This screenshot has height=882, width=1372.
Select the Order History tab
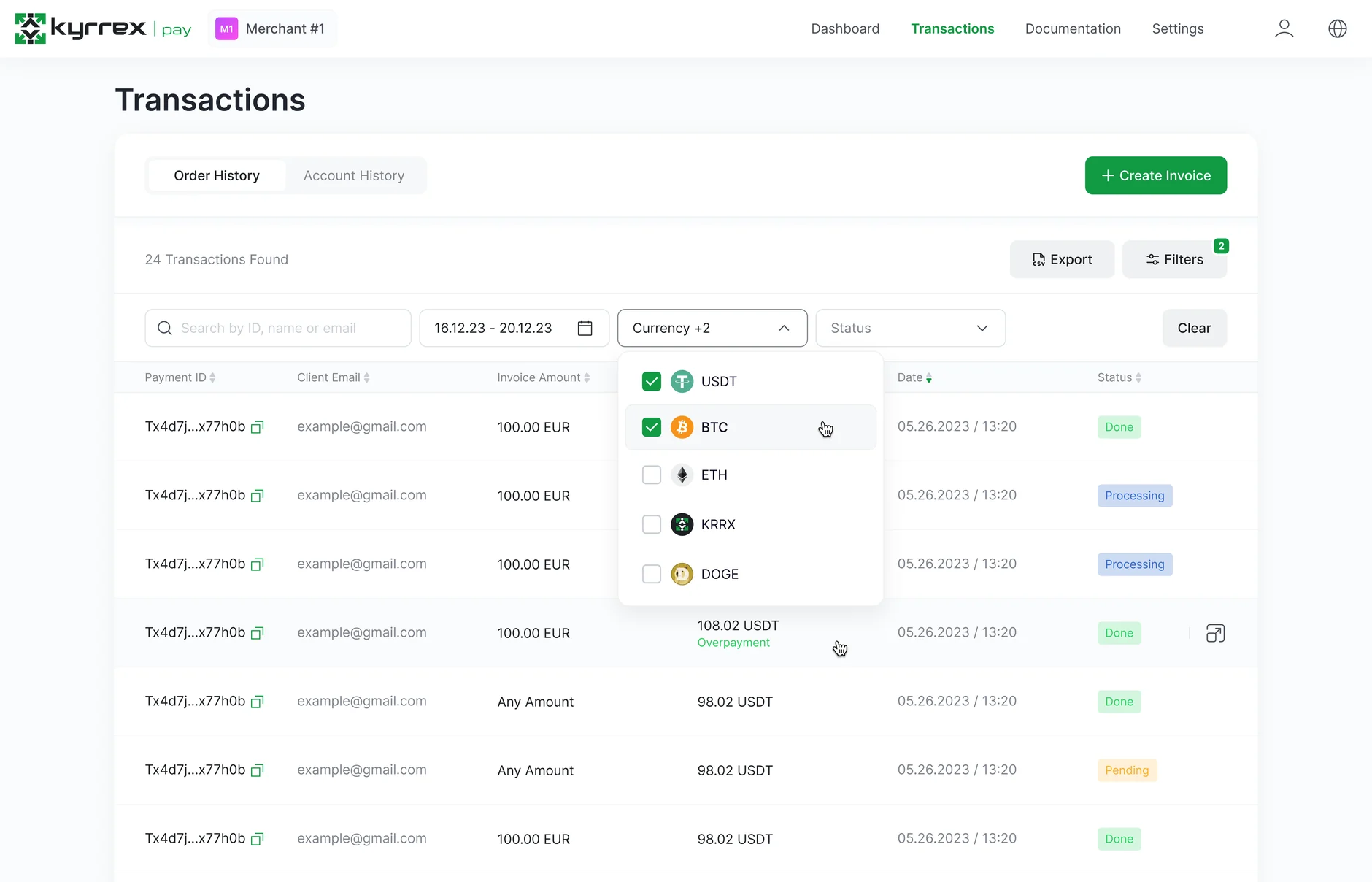[x=217, y=175]
